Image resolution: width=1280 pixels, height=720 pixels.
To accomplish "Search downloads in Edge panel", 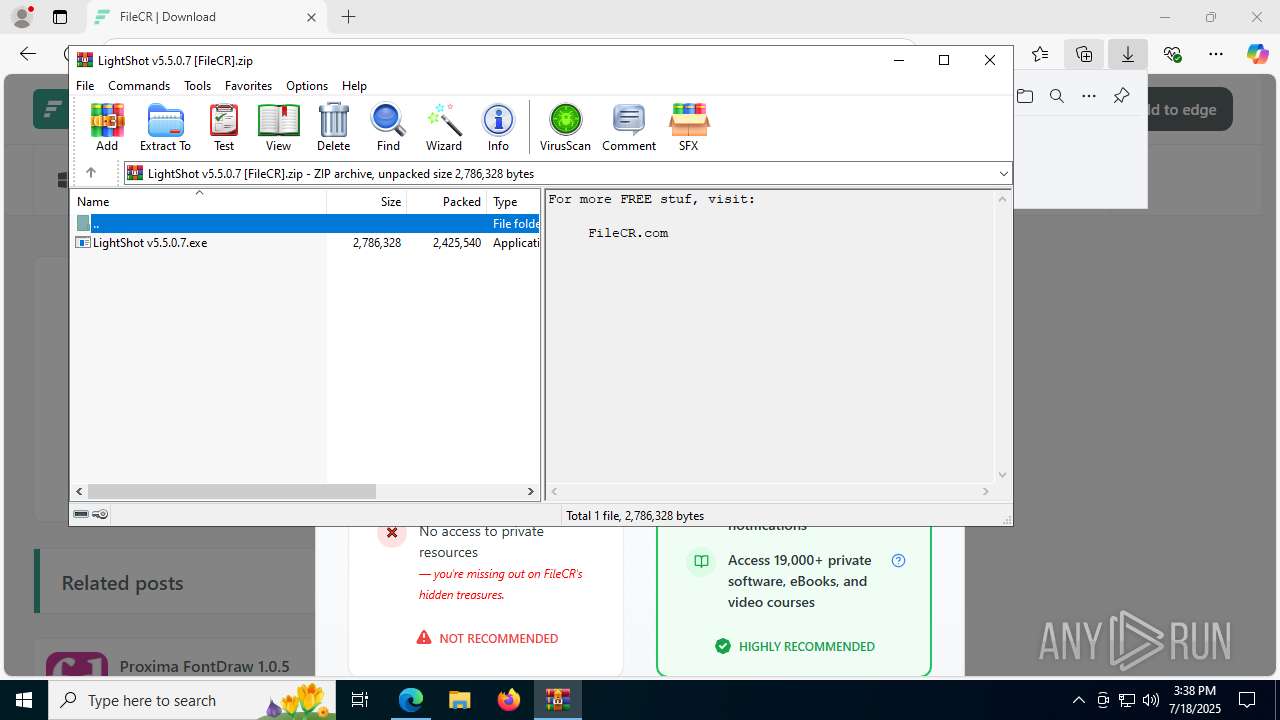I will [1057, 96].
